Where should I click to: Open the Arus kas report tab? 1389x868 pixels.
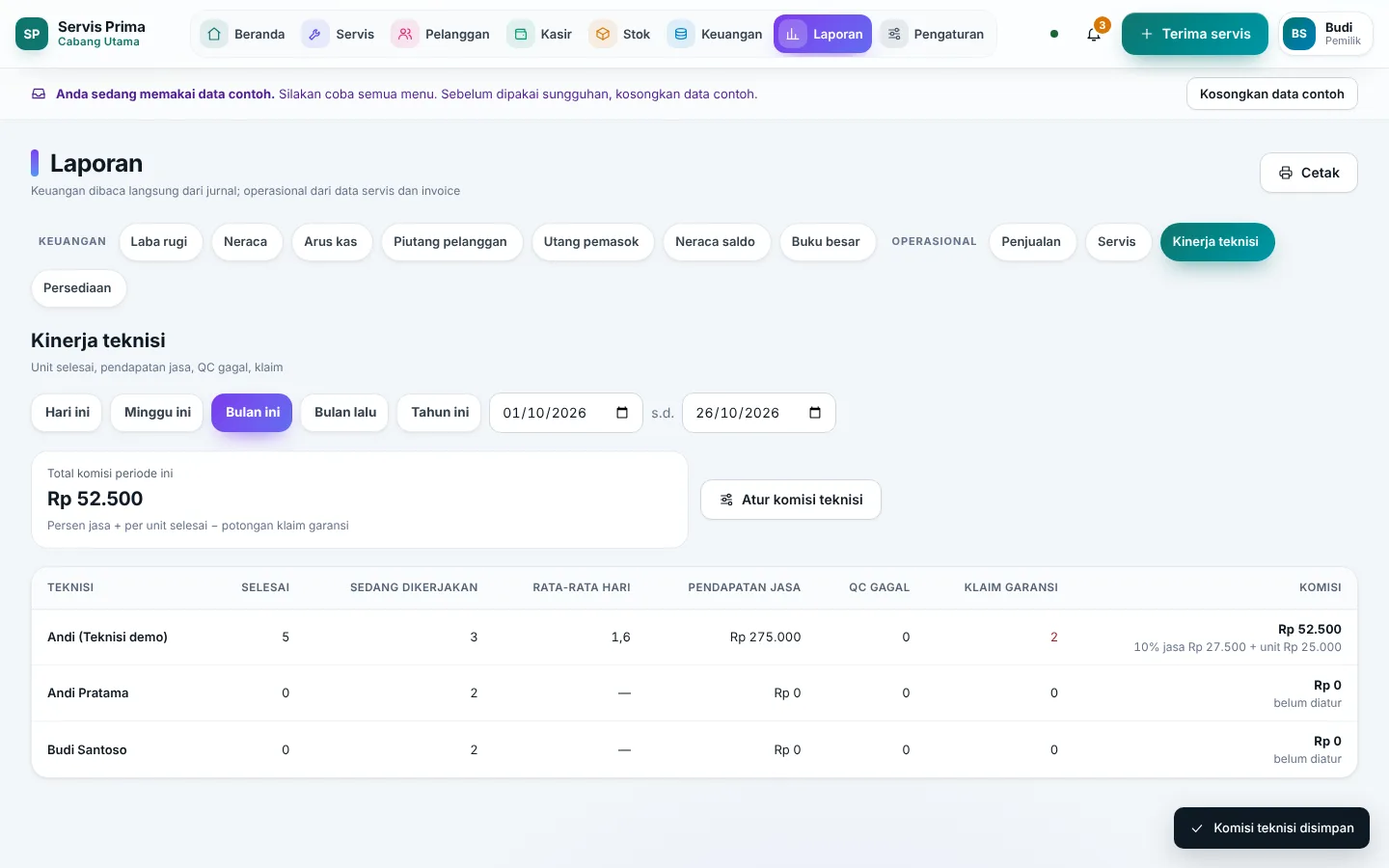[331, 242]
